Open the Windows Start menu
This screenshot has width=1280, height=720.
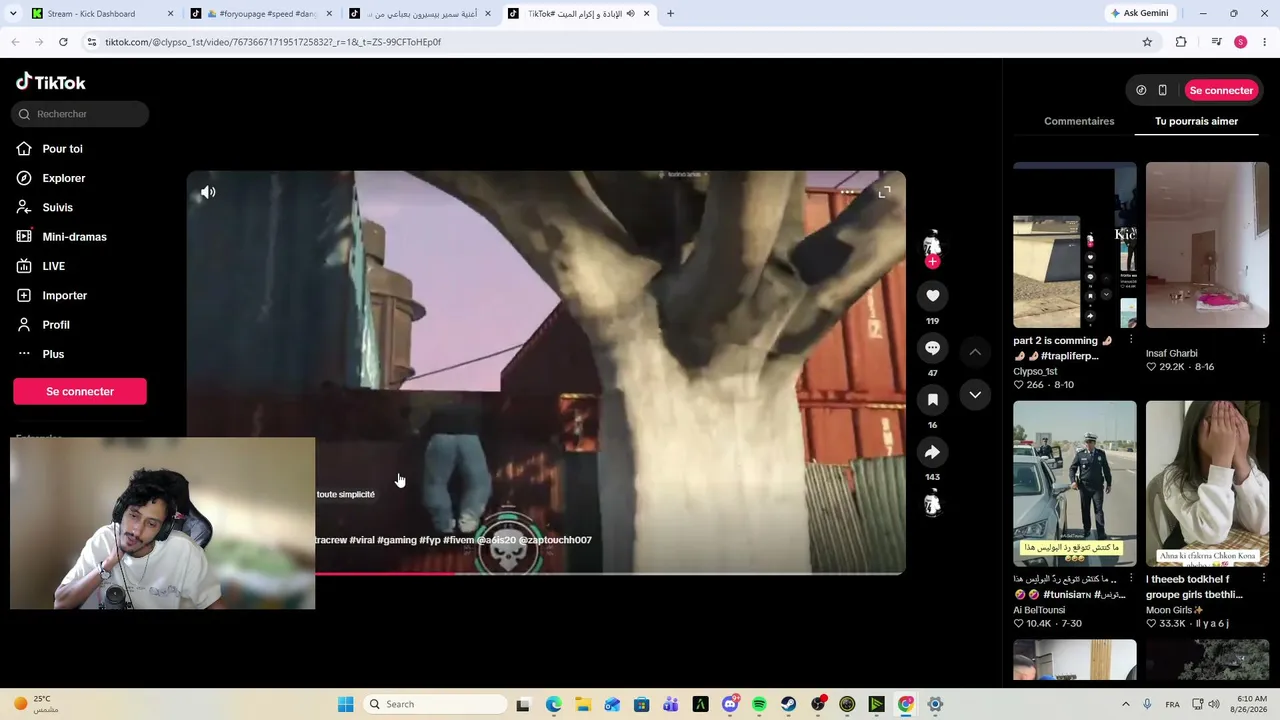pyautogui.click(x=345, y=704)
